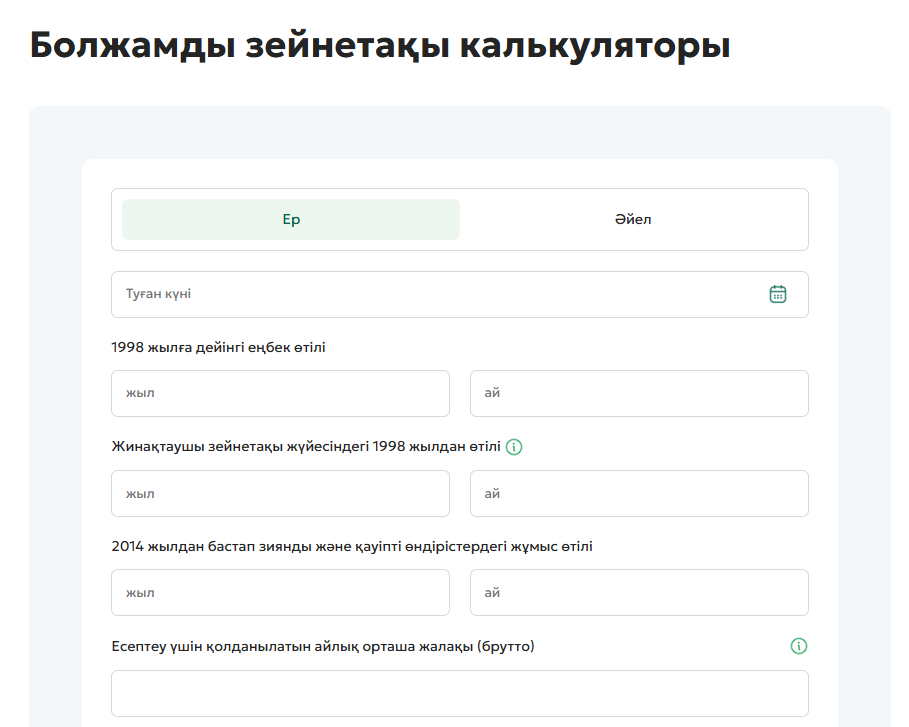Click жыл field under Жинақтаушы зейнетақы жүйесі
909x727 pixels.
tap(280, 493)
